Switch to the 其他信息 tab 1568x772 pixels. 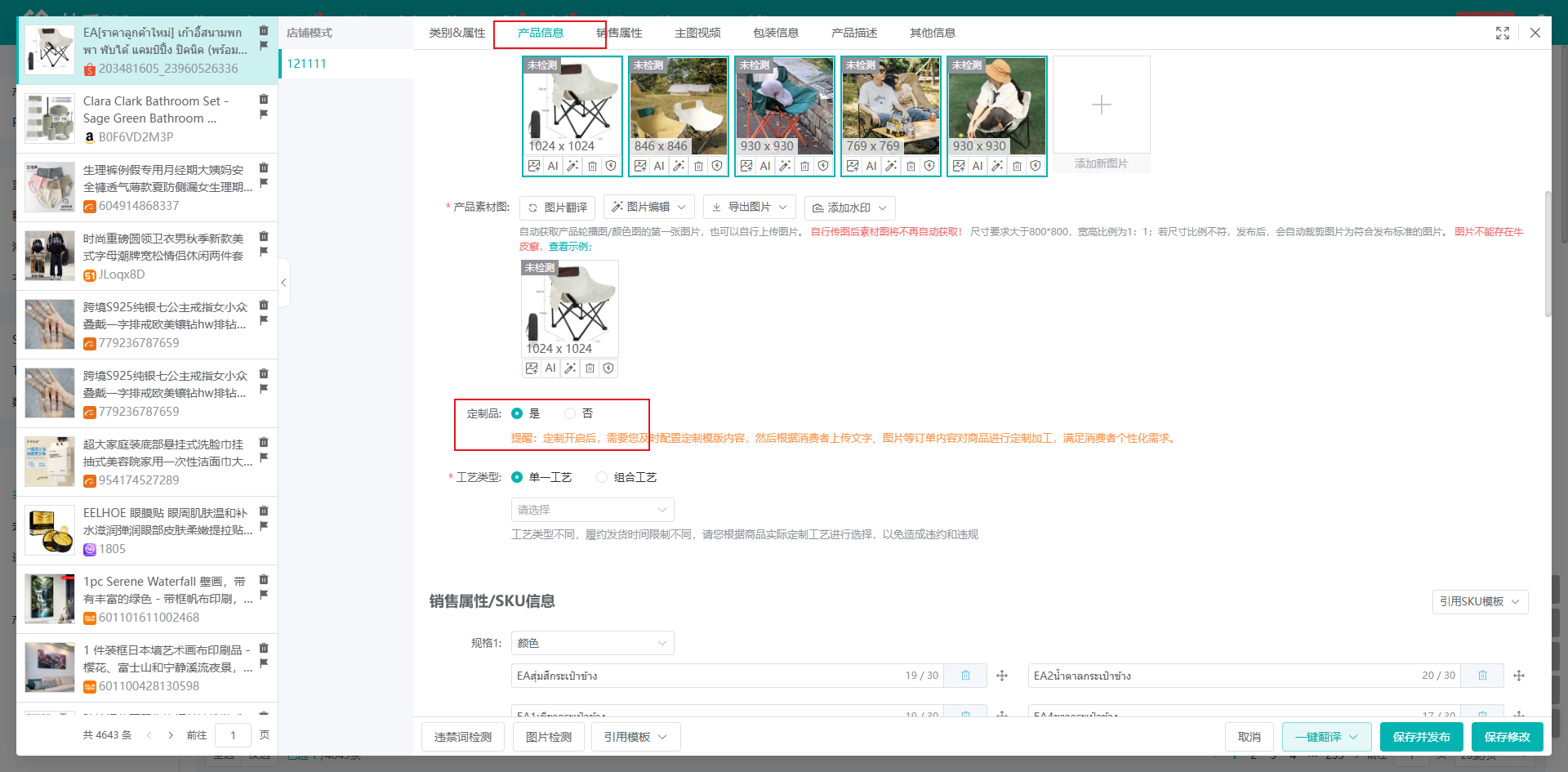[x=933, y=33]
